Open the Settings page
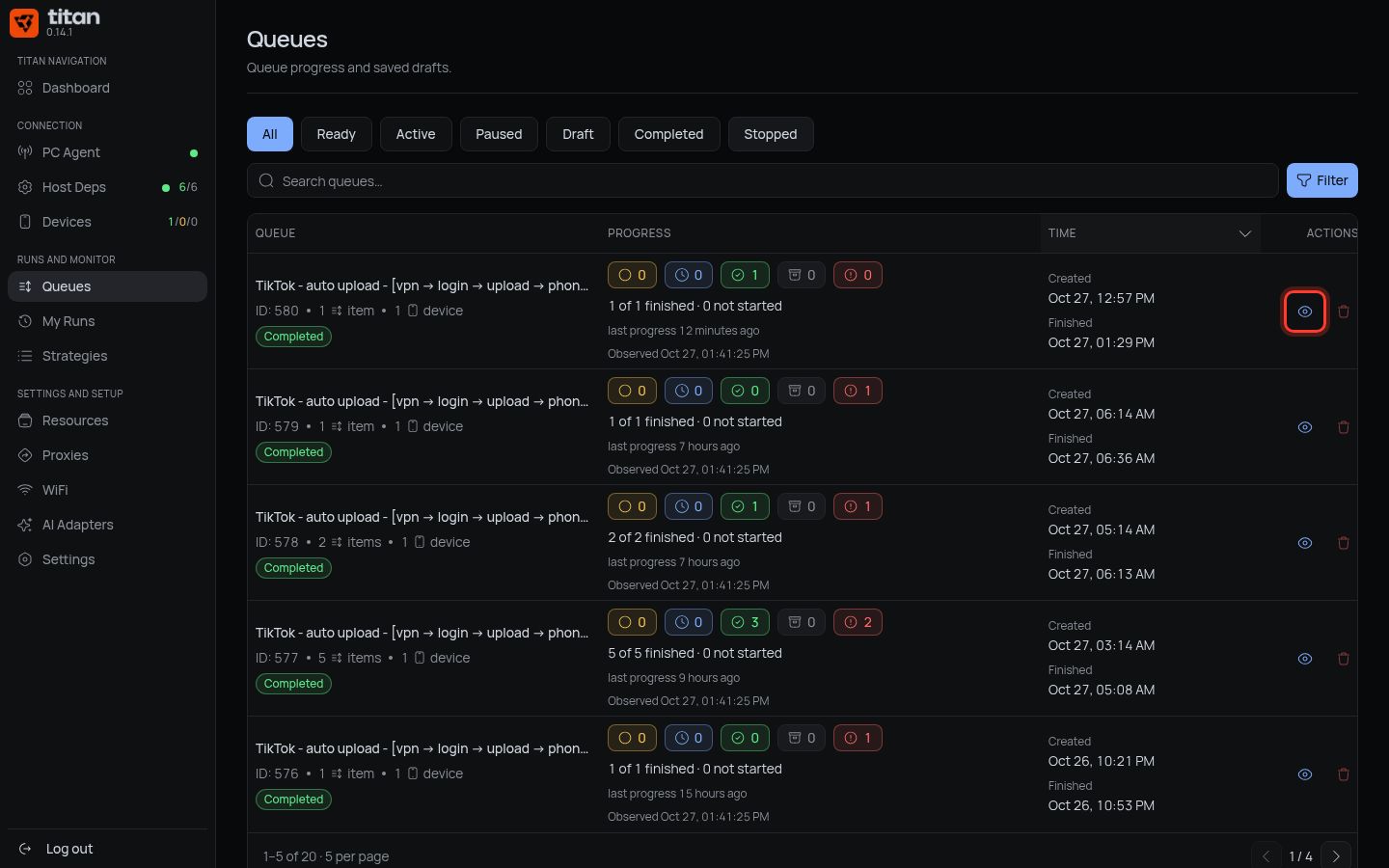Image resolution: width=1389 pixels, height=868 pixels. click(107, 559)
